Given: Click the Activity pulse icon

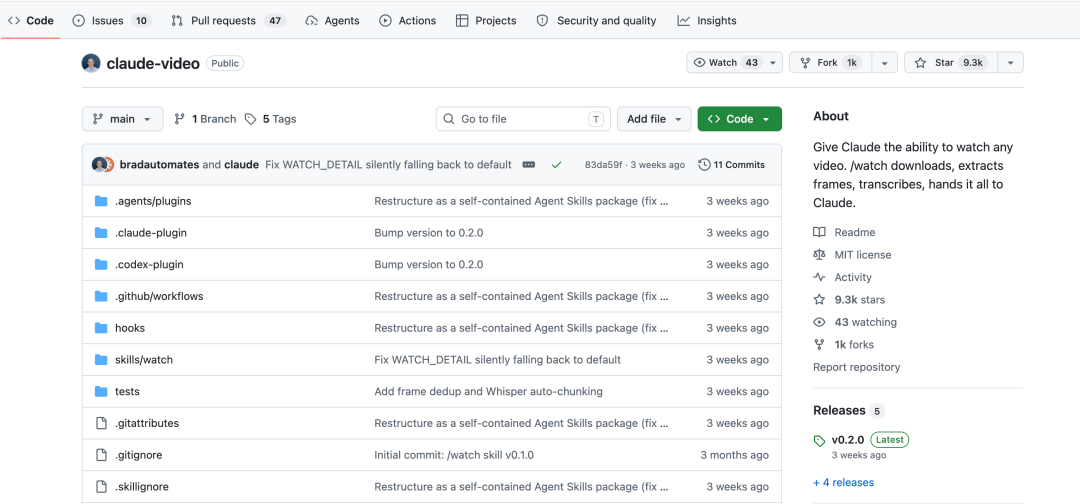Looking at the screenshot, I should (819, 277).
